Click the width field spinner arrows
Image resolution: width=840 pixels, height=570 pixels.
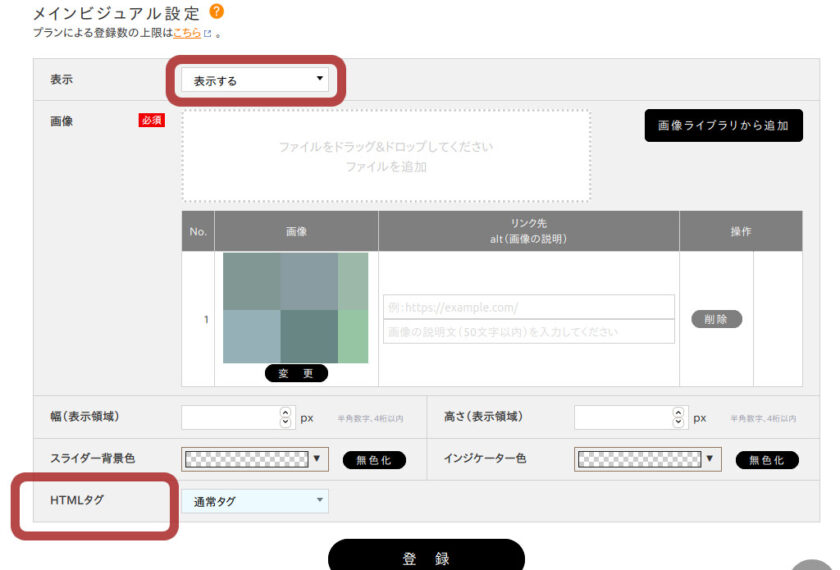[285, 418]
